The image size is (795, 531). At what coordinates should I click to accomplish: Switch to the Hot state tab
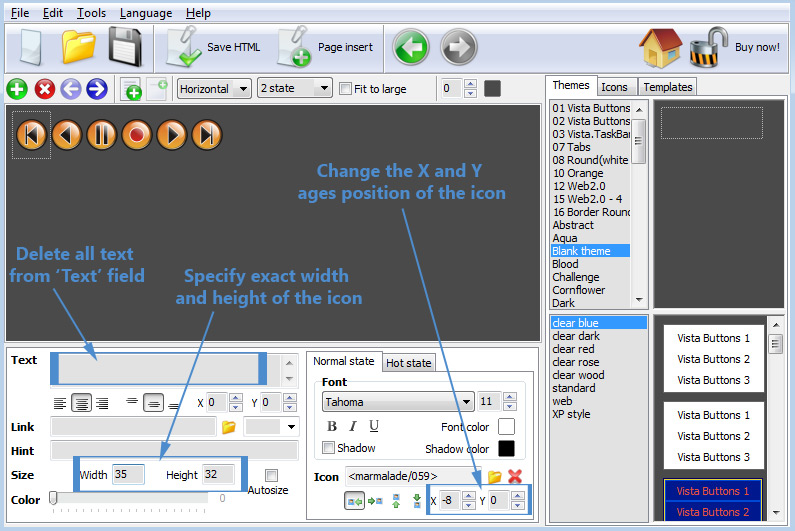point(408,363)
